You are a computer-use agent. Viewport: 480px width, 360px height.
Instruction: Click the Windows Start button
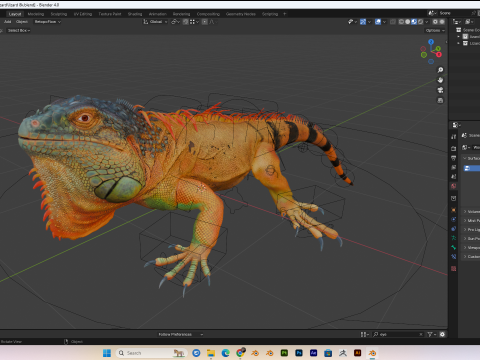point(107,353)
